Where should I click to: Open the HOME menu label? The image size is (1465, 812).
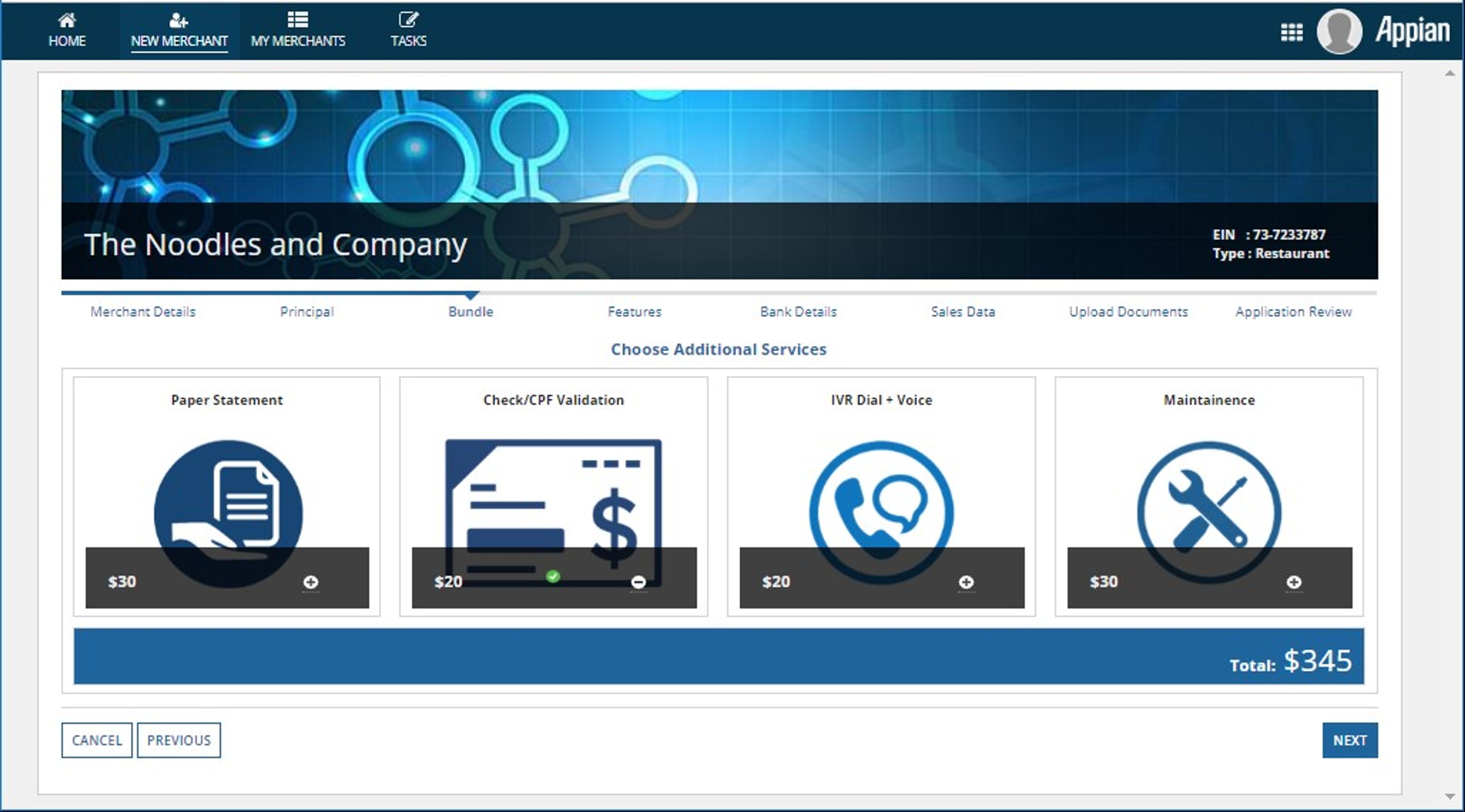(67, 41)
